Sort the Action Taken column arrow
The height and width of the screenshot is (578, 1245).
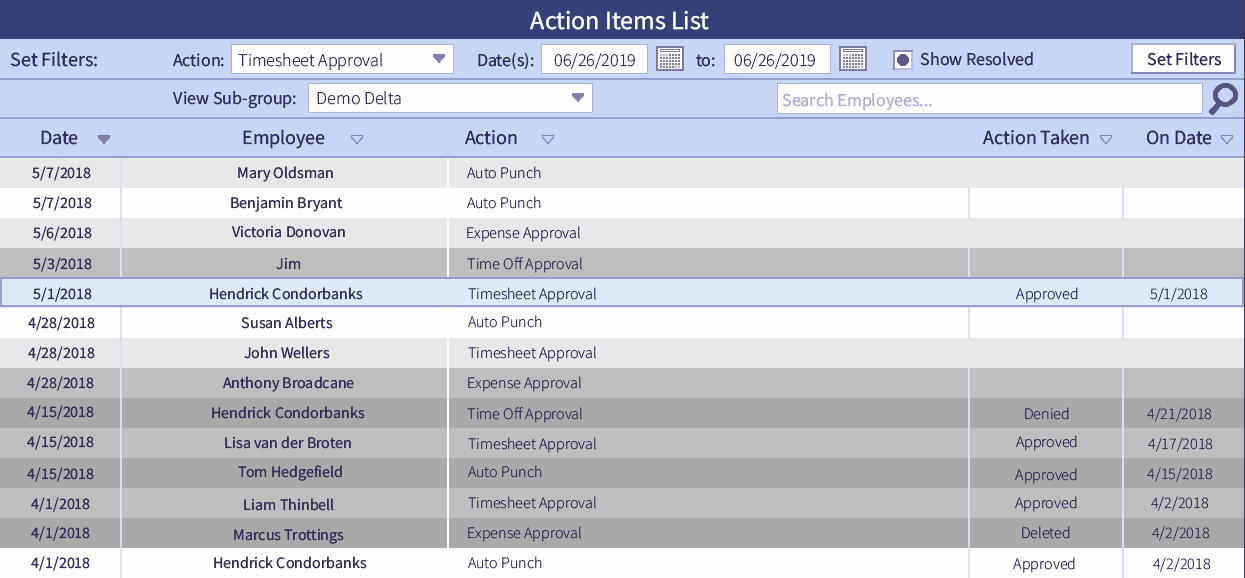[x=1106, y=139]
